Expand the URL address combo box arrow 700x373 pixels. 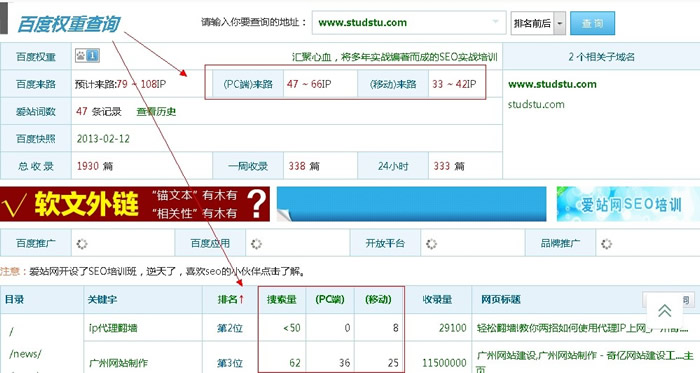tap(496, 22)
